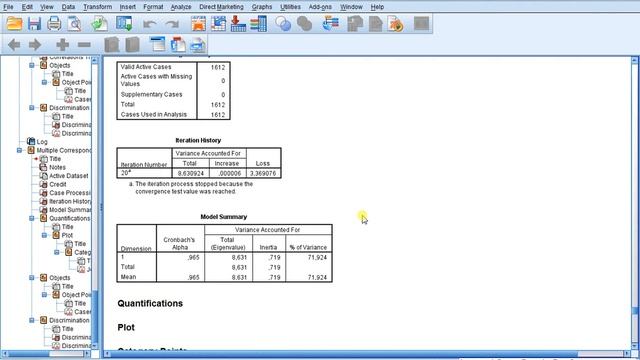Click the Collapse minus icon in outline toolbar
This screenshot has width=640, height=360.
84,44
